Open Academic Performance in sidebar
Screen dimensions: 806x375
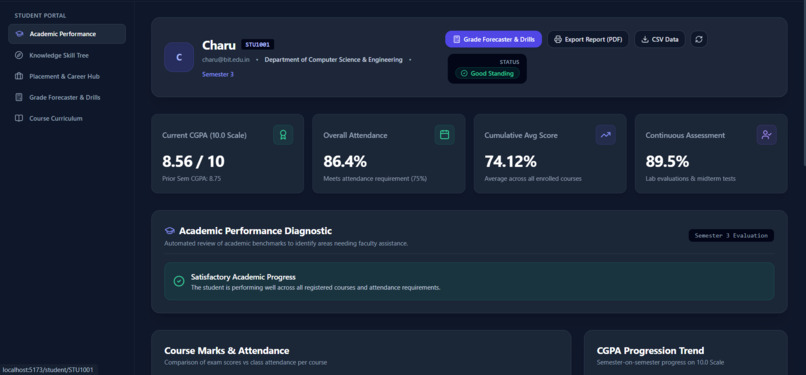point(67,34)
